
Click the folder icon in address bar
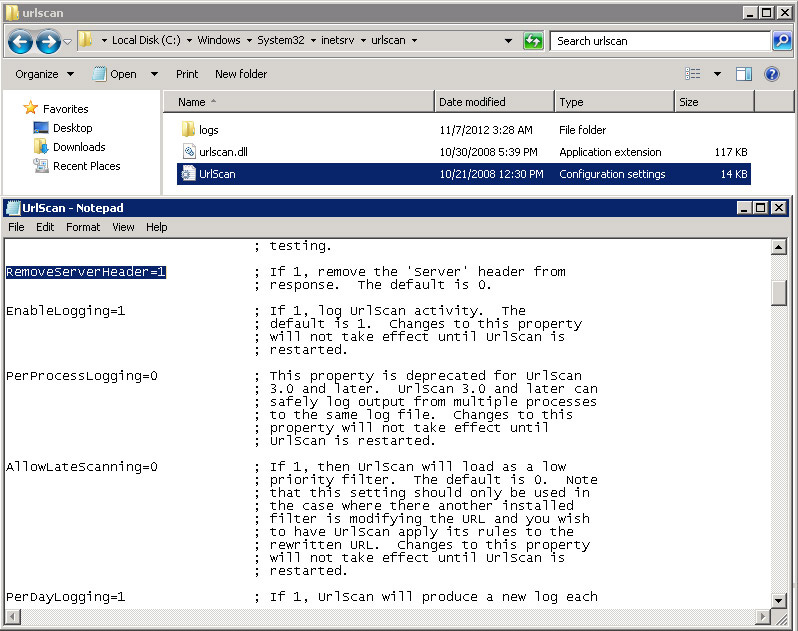[85, 40]
